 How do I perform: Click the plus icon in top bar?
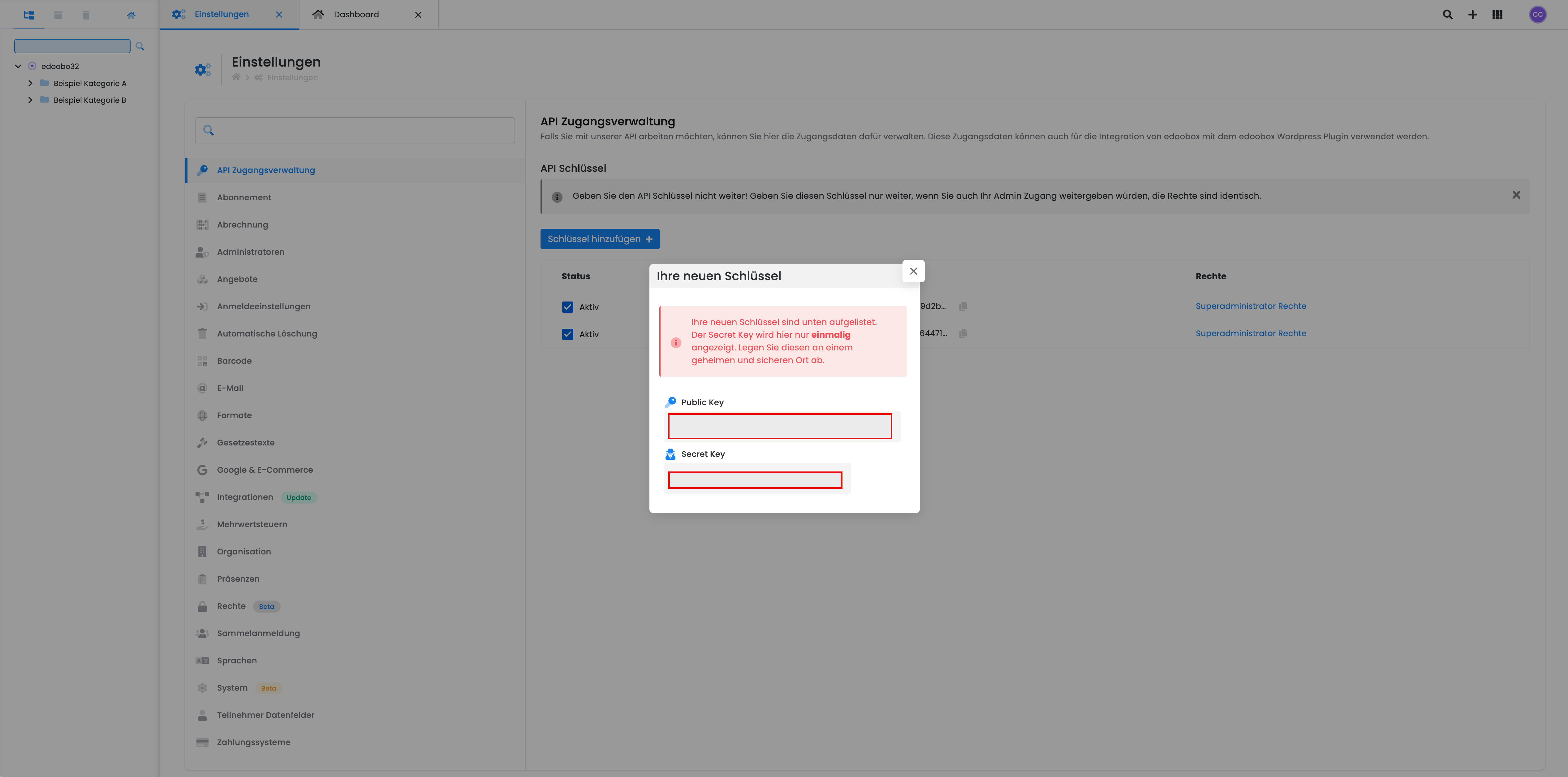(1472, 15)
